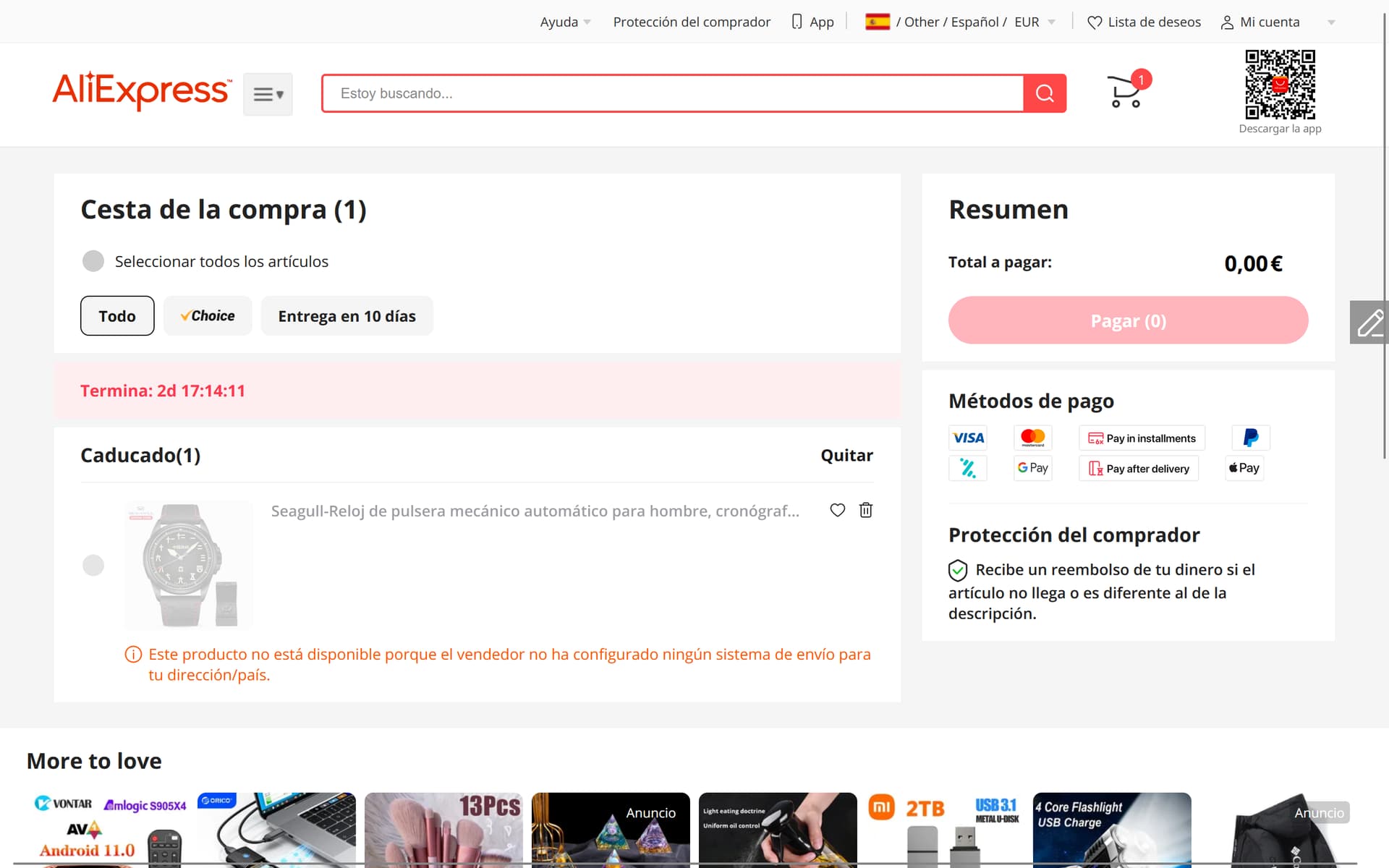Image resolution: width=1389 pixels, height=868 pixels.
Task: Click the 'Termina: 2d 17:14:11' countdown banner
Action: [x=477, y=391]
